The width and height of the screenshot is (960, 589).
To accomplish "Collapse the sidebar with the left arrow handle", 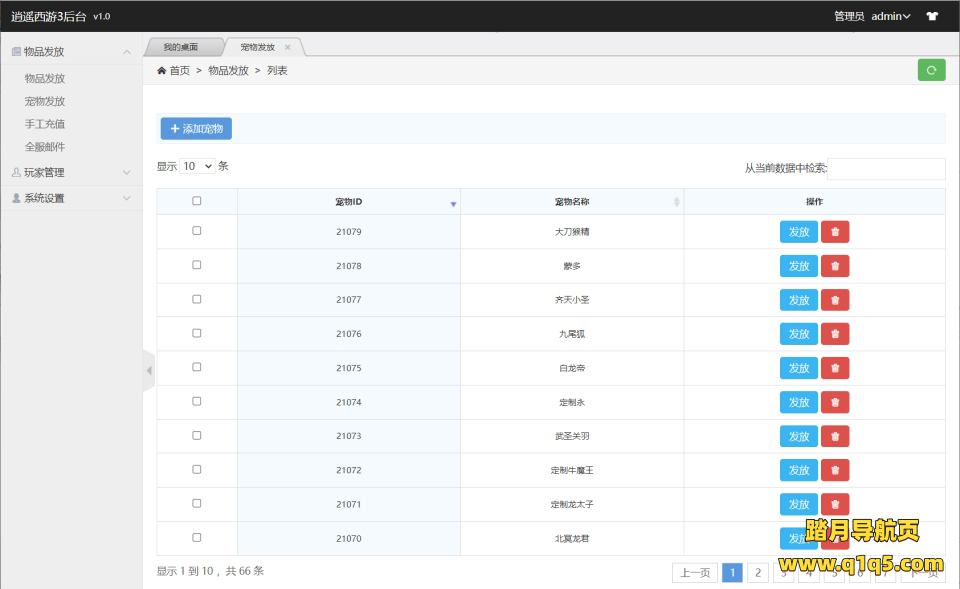I will coord(149,371).
